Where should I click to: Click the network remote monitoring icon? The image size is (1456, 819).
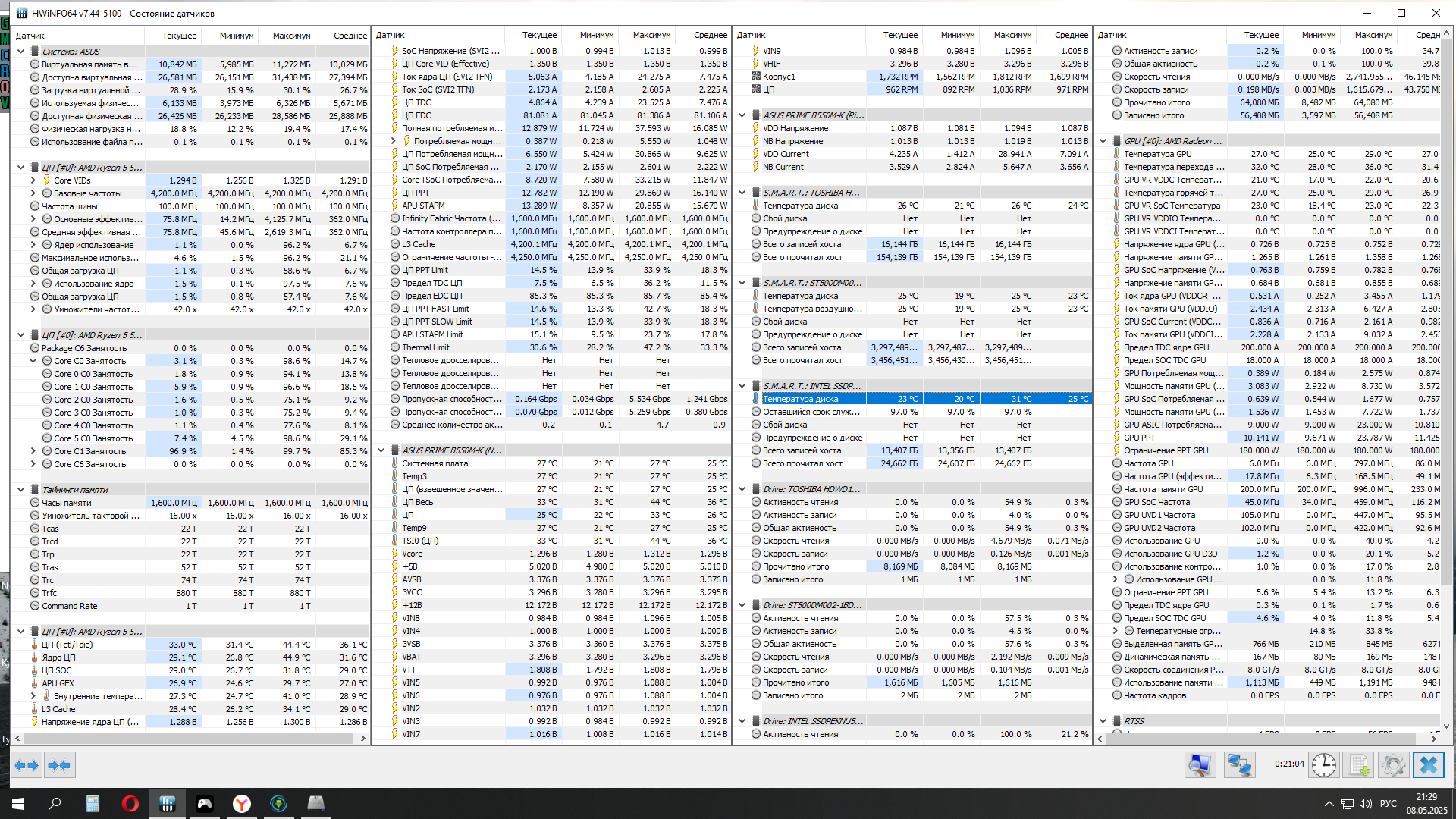tap(1239, 765)
